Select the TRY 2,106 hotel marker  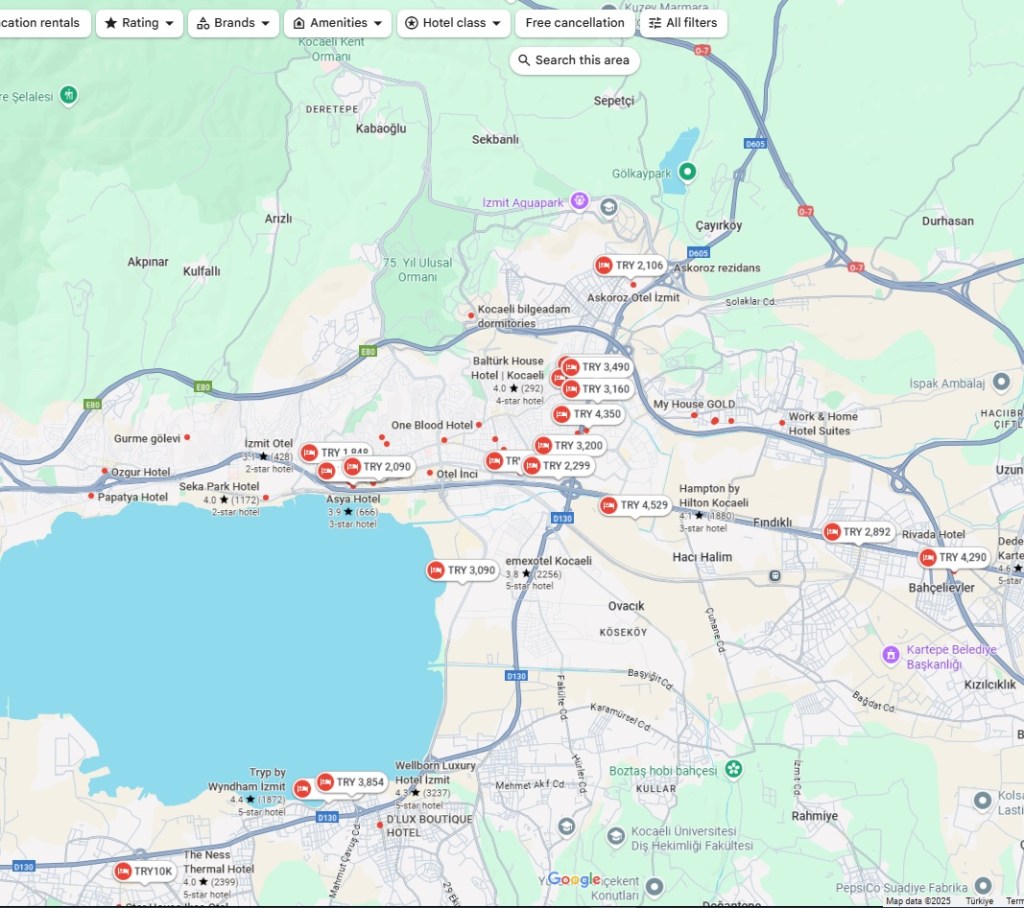630,266
